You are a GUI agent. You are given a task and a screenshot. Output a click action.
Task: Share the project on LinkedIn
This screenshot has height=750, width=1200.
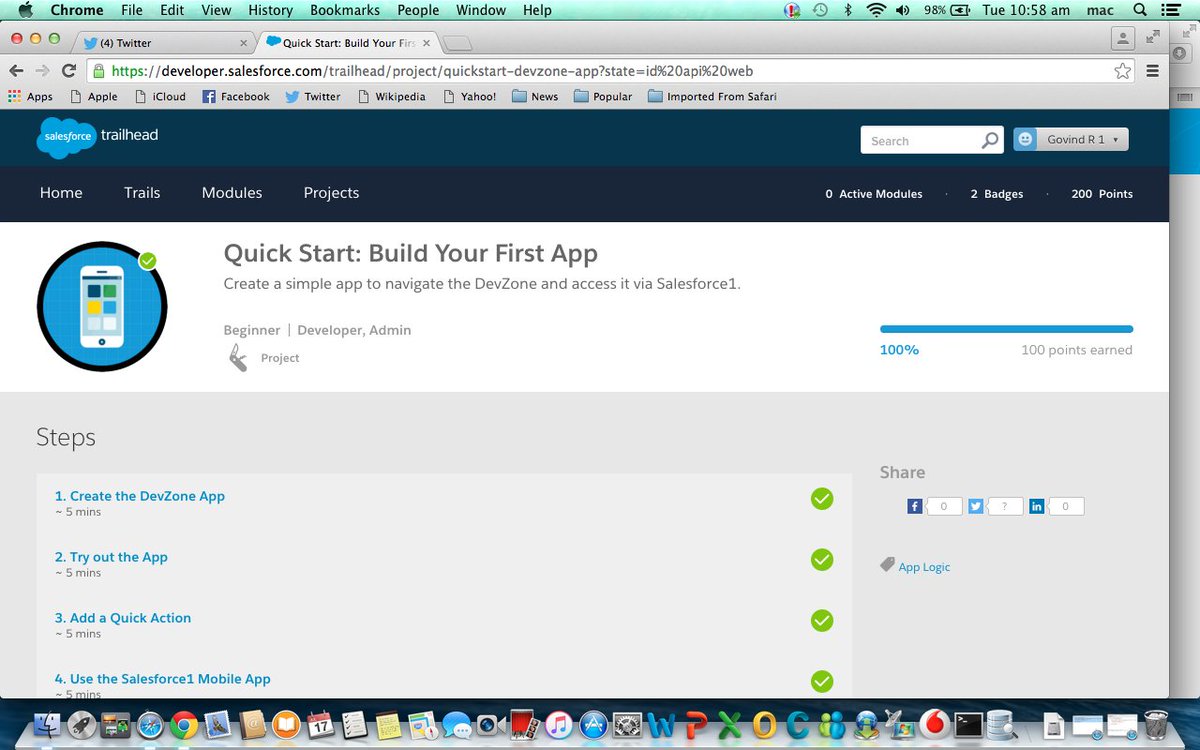click(x=1037, y=506)
